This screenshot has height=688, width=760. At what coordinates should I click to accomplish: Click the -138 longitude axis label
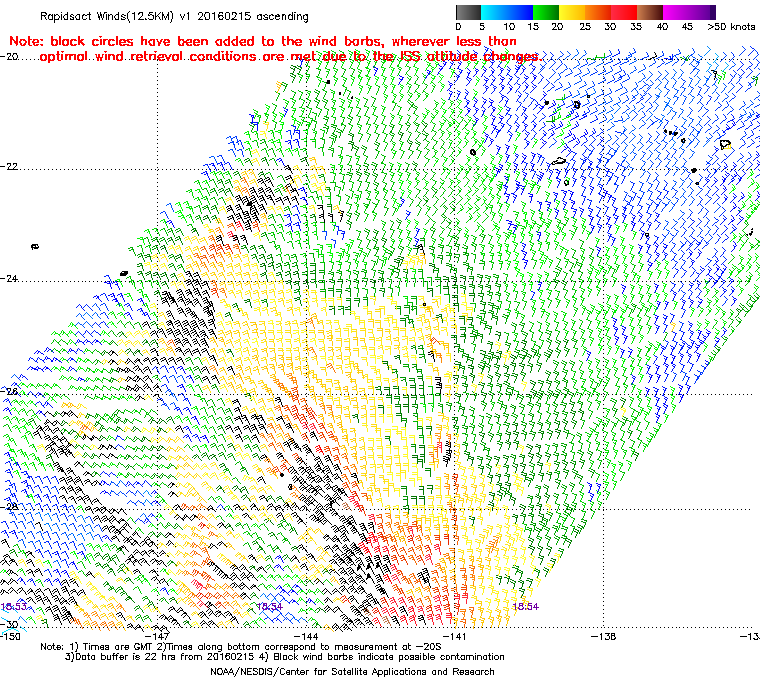[603, 636]
